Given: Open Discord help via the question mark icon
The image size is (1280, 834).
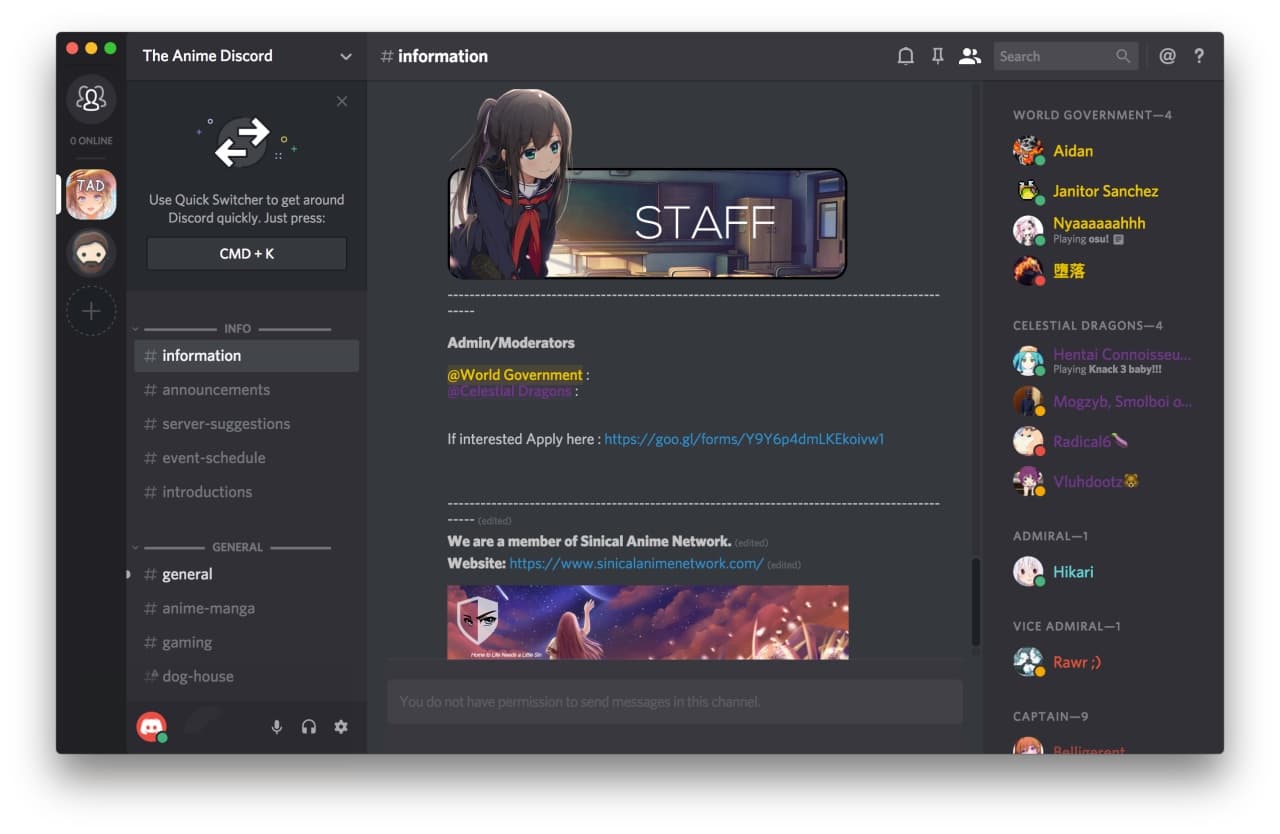Looking at the screenshot, I should click(1199, 56).
